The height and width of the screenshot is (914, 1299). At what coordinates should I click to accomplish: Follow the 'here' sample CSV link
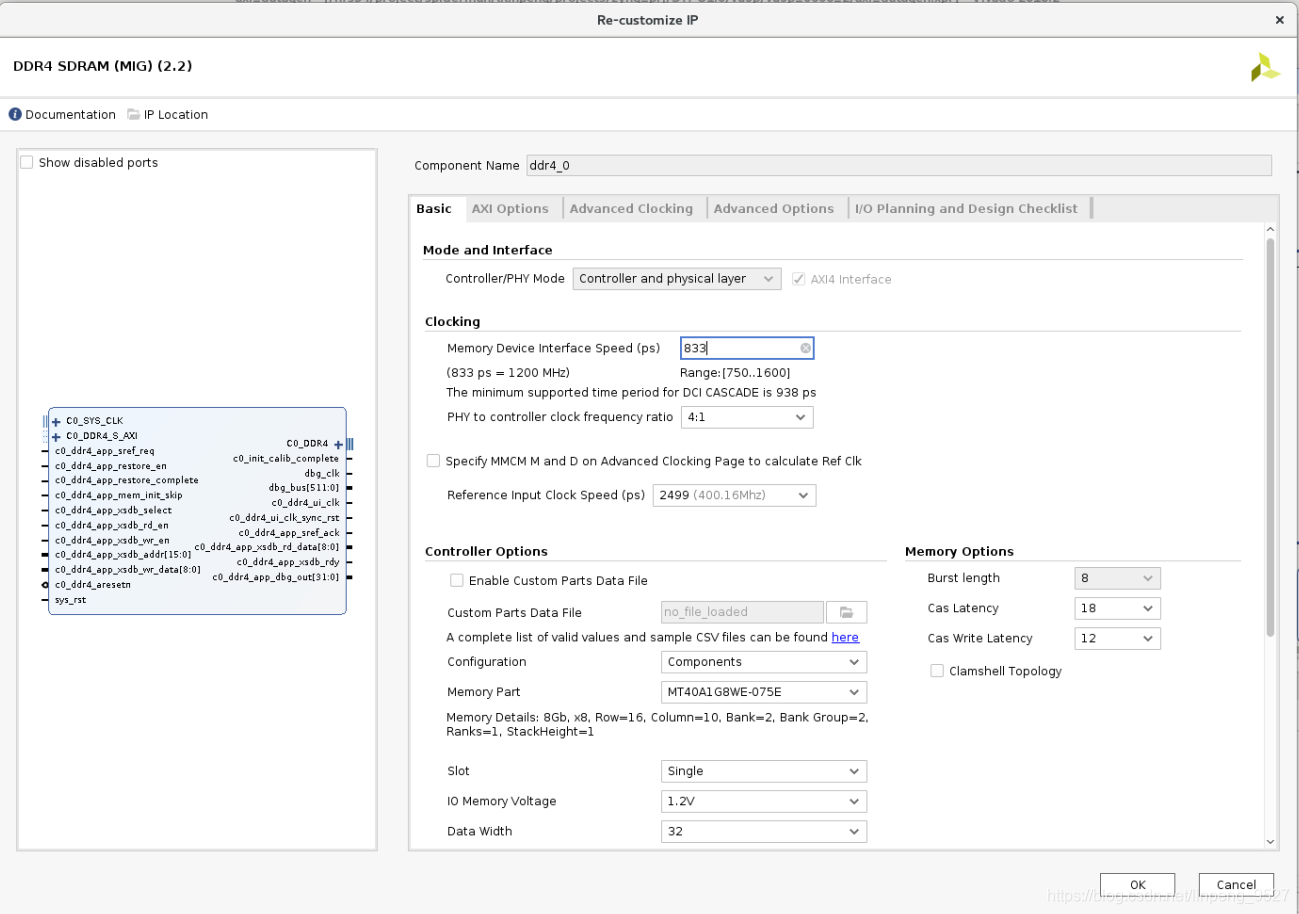point(845,637)
